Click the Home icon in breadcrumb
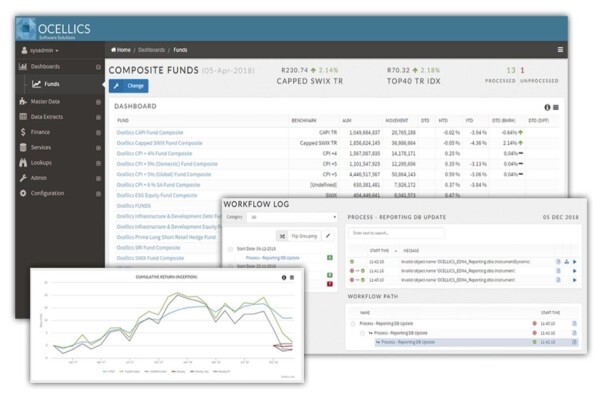The height and width of the screenshot is (400, 600). click(x=113, y=50)
